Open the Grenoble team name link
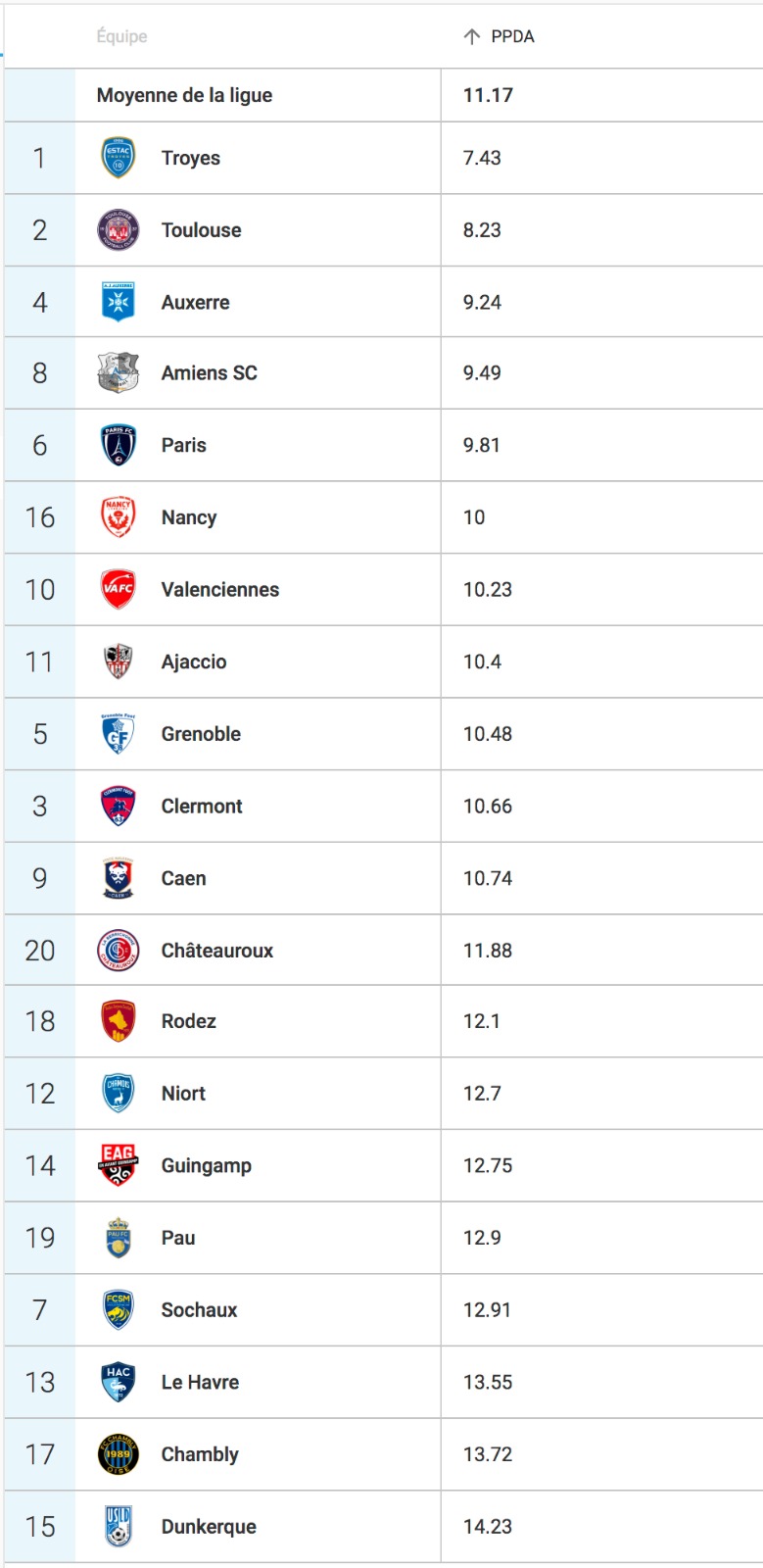This screenshot has width=763, height=1568. pyautogui.click(x=201, y=734)
